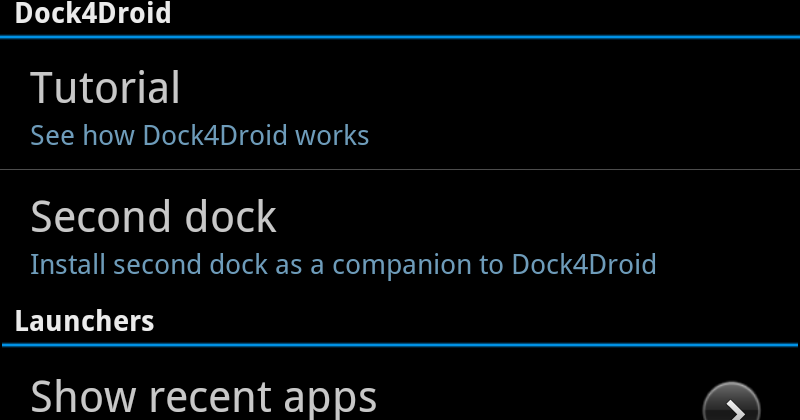Tap the word 'See' in the Tutorial description
800x420 pixels.
pyautogui.click(x=53, y=136)
